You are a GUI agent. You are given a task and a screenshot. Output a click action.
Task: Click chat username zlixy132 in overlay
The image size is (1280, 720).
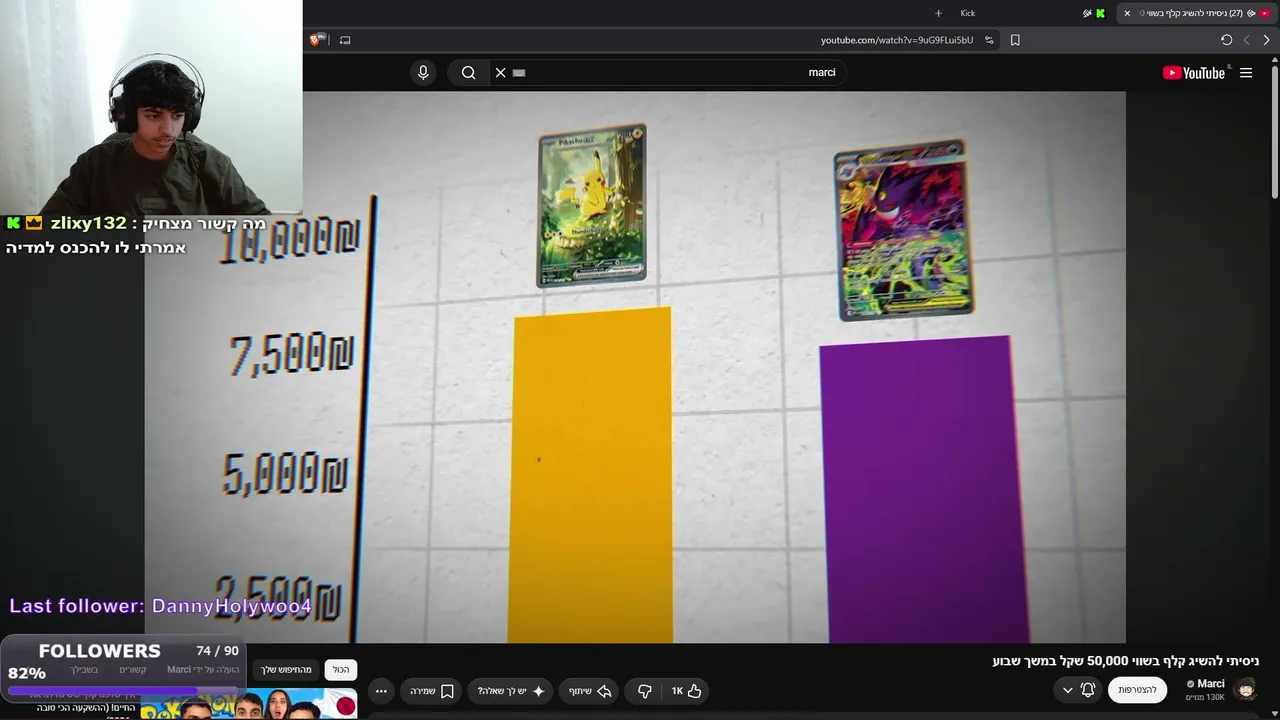(x=89, y=223)
